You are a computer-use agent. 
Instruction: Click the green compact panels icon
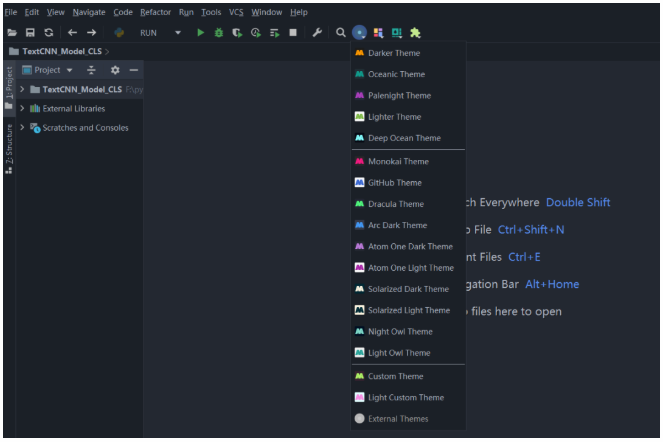click(x=397, y=33)
